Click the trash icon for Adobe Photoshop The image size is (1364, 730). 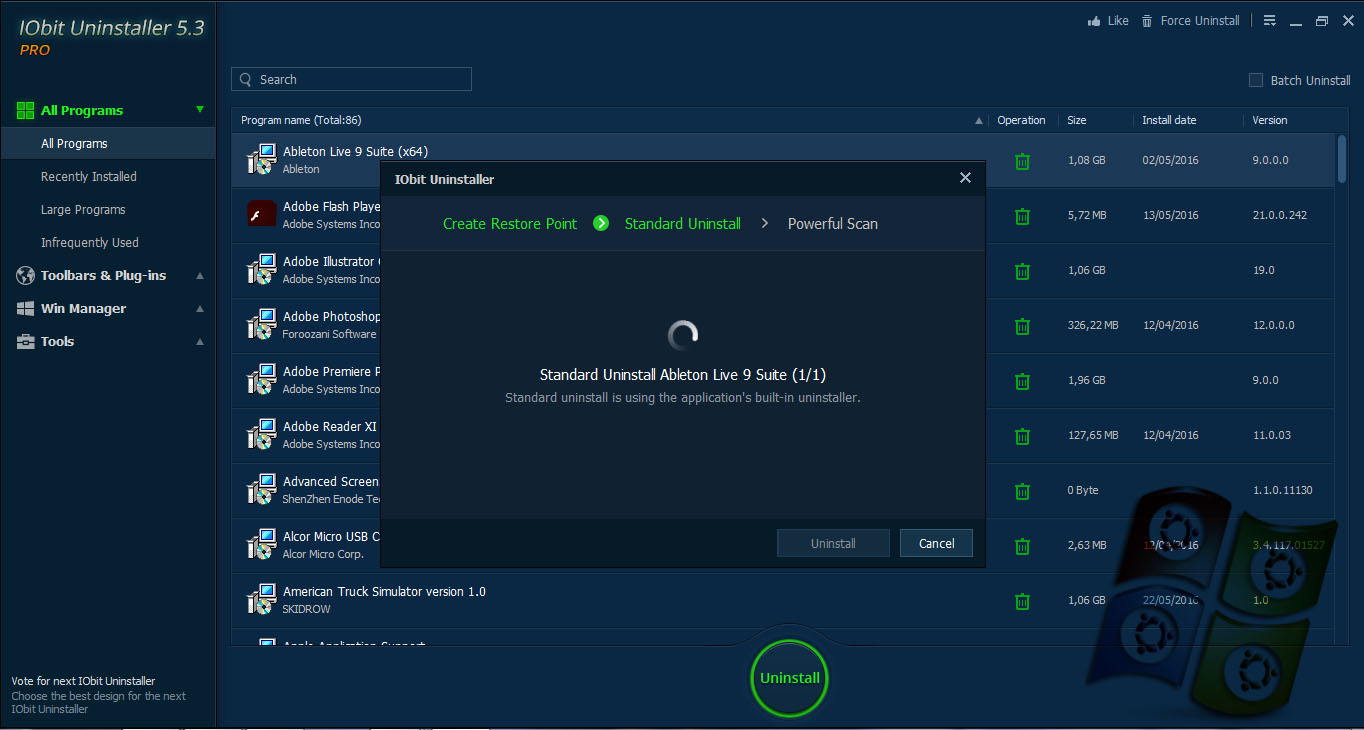pos(1022,326)
